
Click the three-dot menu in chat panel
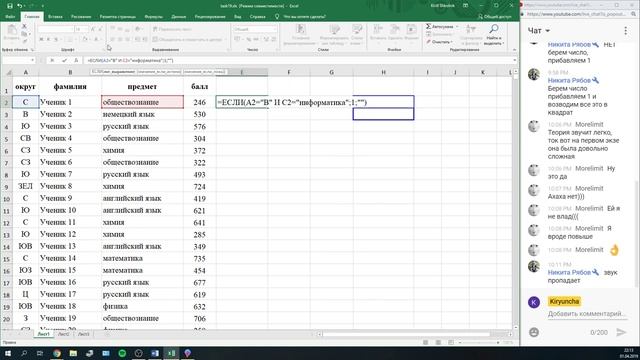tap(625, 31)
